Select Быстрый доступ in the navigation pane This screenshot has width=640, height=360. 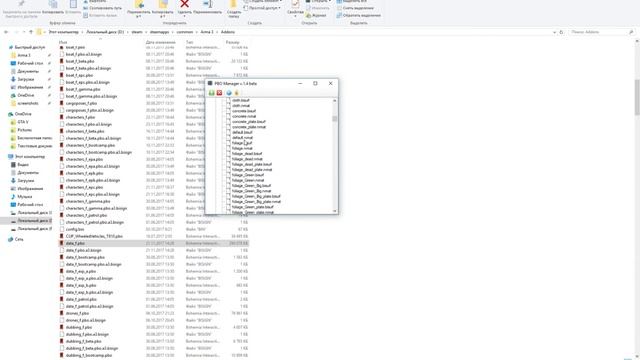click(x=30, y=47)
